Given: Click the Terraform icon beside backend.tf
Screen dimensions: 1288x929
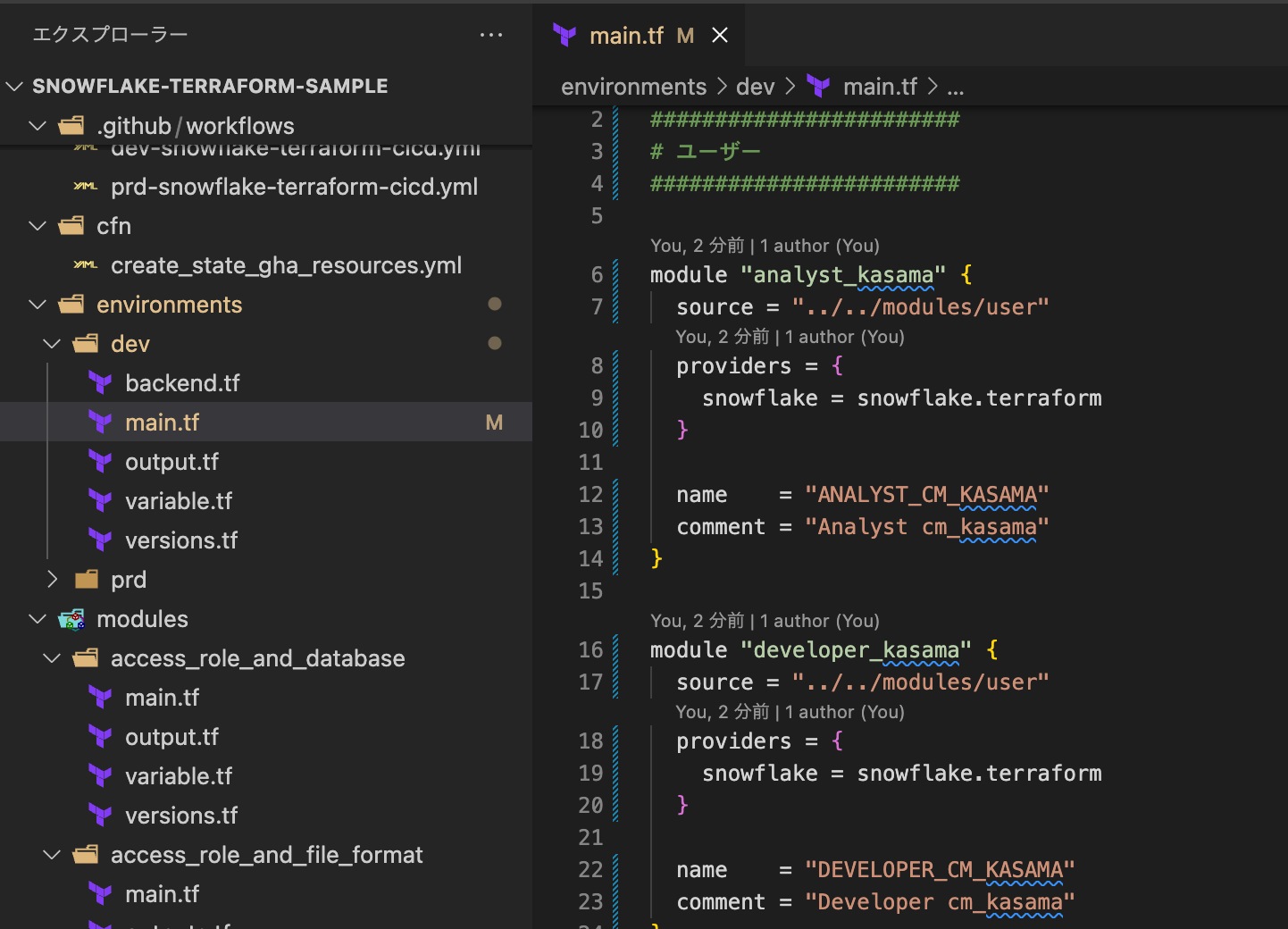Looking at the screenshot, I should (x=100, y=383).
